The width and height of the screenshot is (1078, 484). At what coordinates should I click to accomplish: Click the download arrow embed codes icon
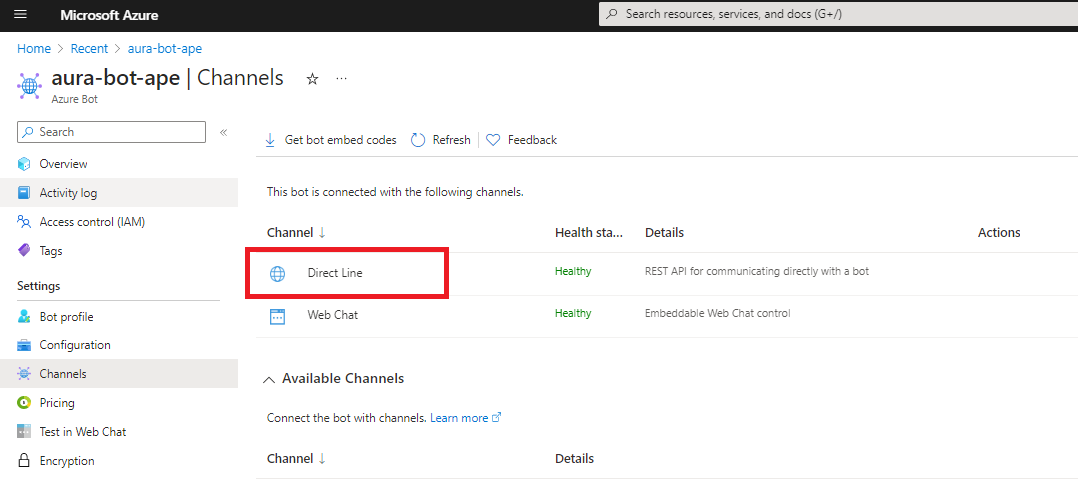[x=270, y=140]
